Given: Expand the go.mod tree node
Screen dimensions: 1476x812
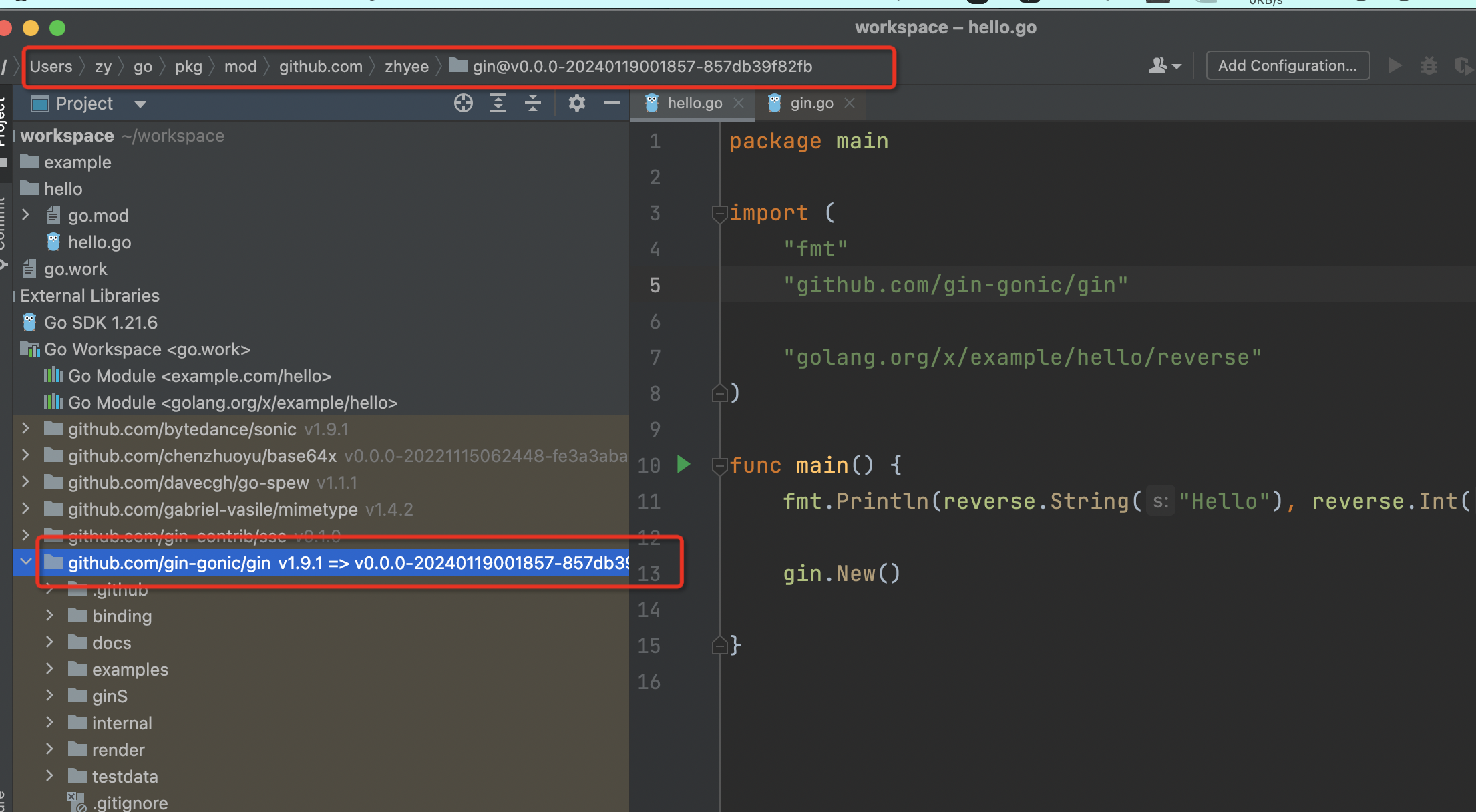Looking at the screenshot, I should (25, 215).
